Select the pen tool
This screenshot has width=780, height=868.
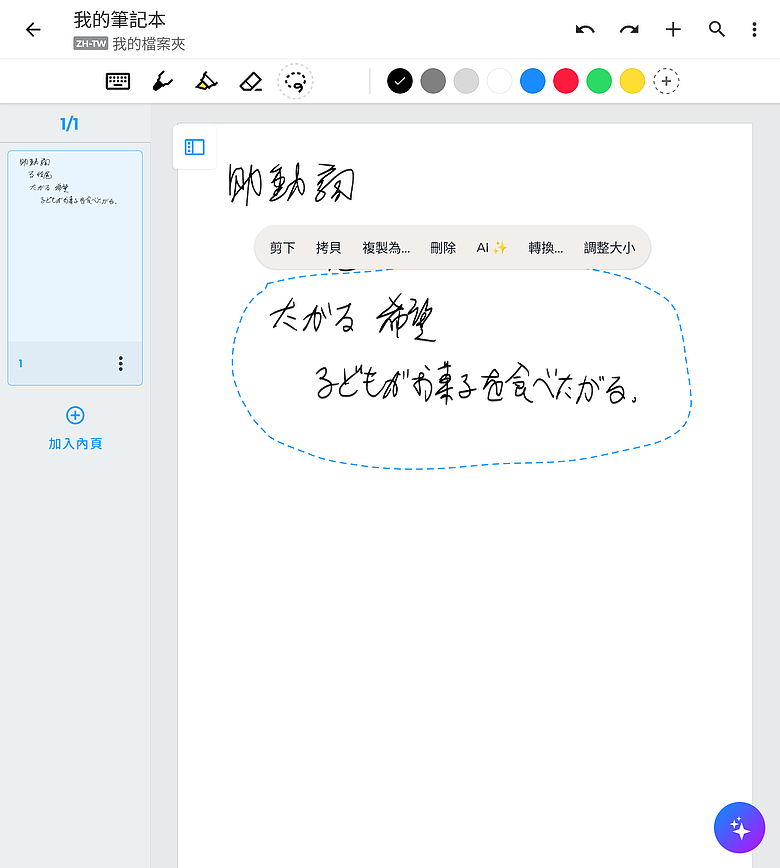(x=162, y=81)
